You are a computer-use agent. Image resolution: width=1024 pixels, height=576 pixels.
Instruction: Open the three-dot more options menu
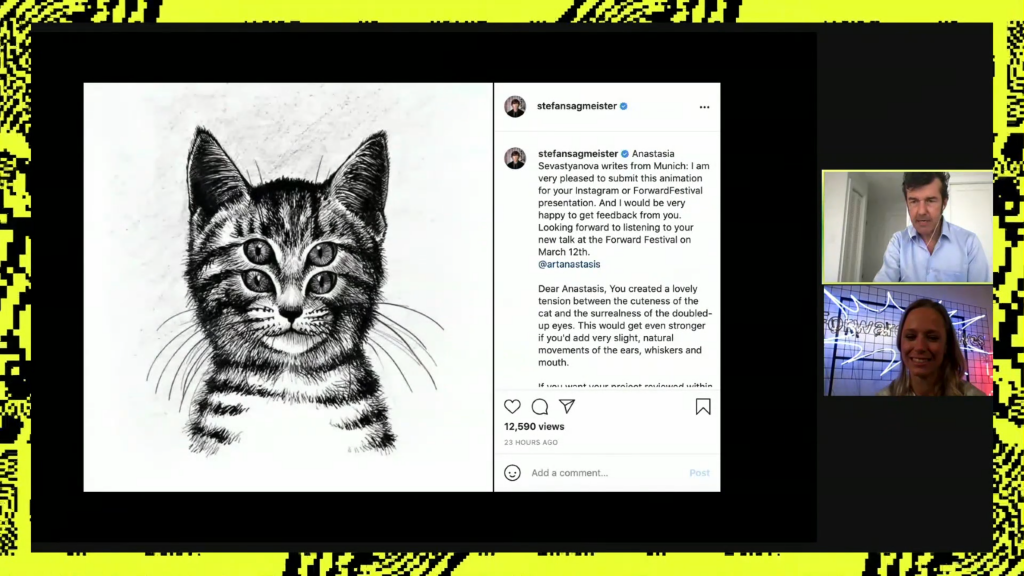pos(704,106)
